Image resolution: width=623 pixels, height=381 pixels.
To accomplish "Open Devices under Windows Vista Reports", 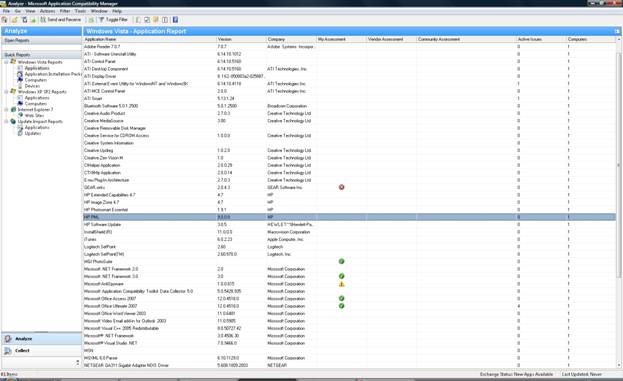I will [32, 86].
